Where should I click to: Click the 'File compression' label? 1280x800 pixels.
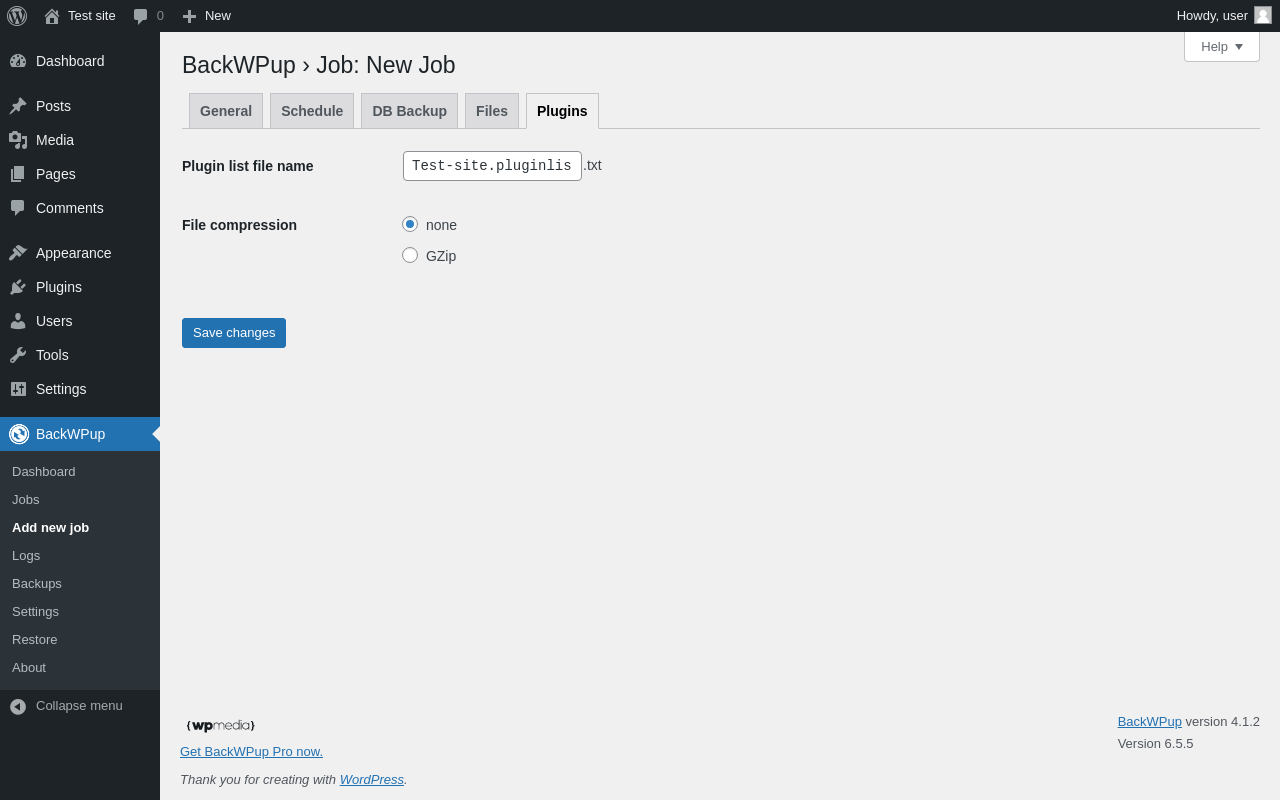239,225
